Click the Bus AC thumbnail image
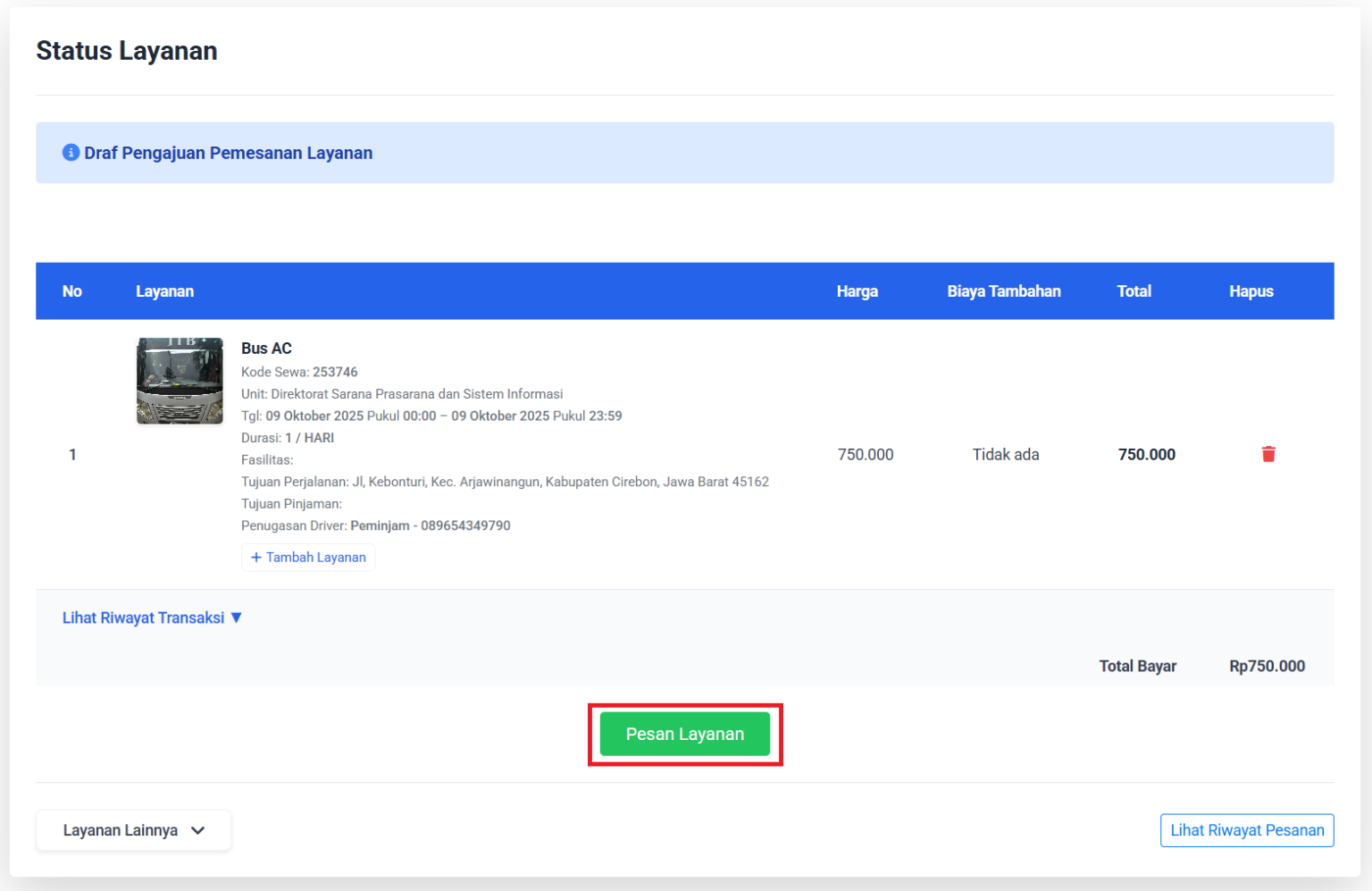1372x891 pixels. click(x=180, y=381)
